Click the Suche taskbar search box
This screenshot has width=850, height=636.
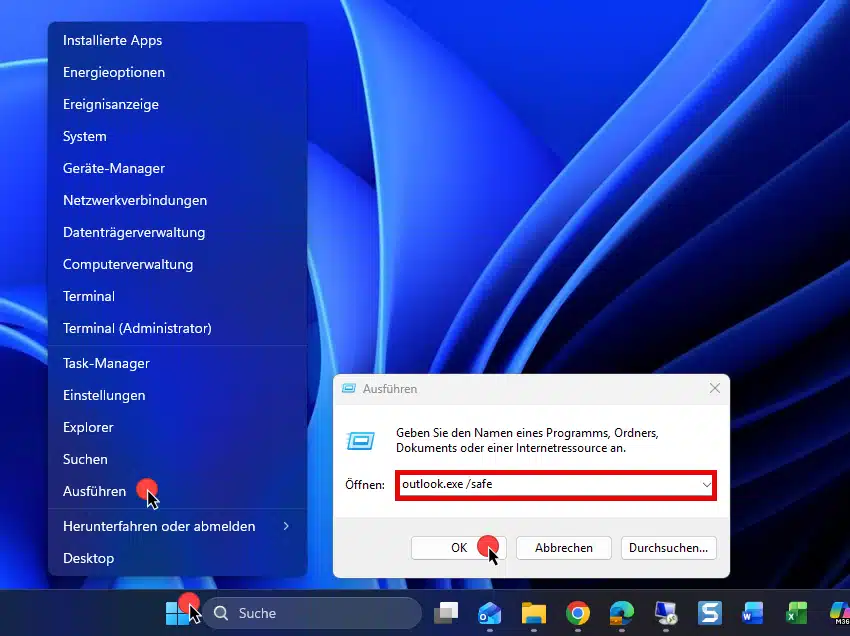pos(313,613)
